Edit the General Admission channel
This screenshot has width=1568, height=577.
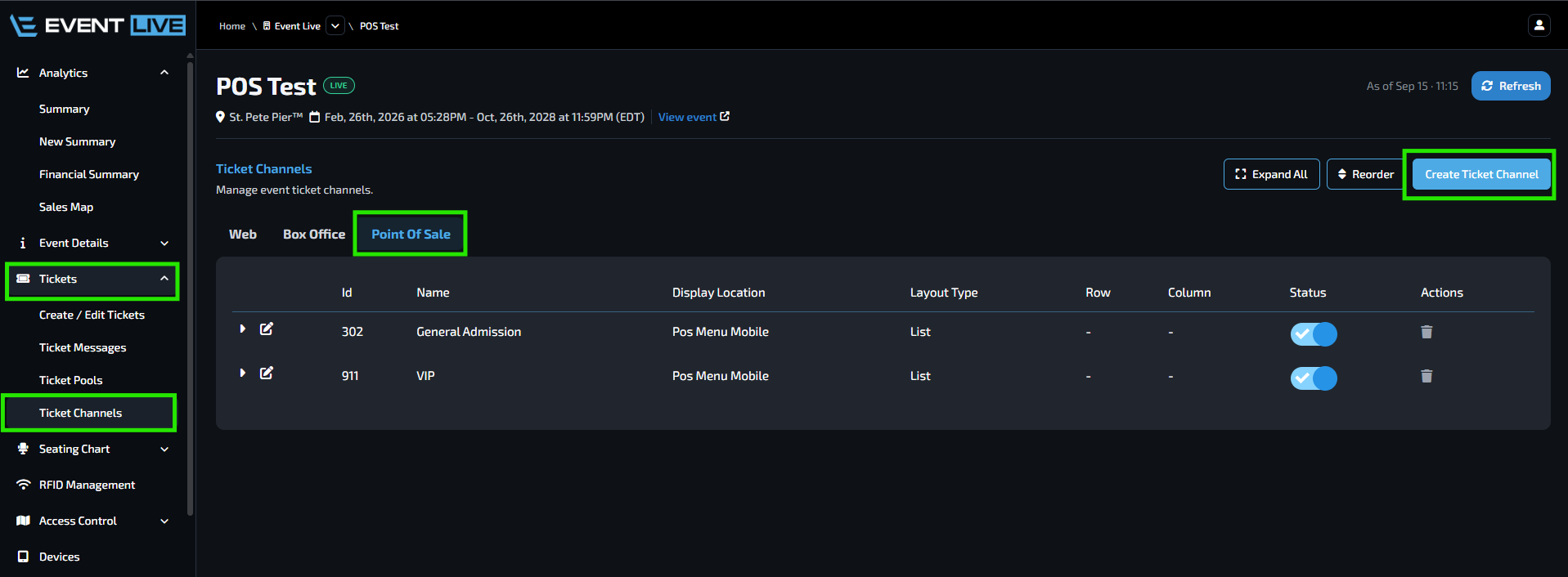267,329
